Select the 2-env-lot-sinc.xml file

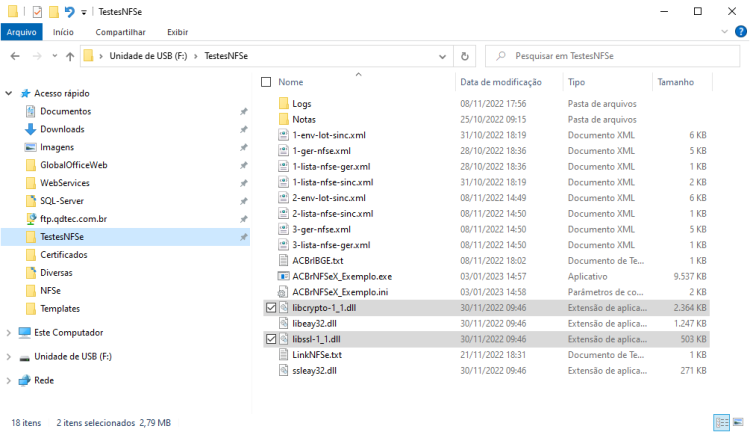[x=329, y=198]
